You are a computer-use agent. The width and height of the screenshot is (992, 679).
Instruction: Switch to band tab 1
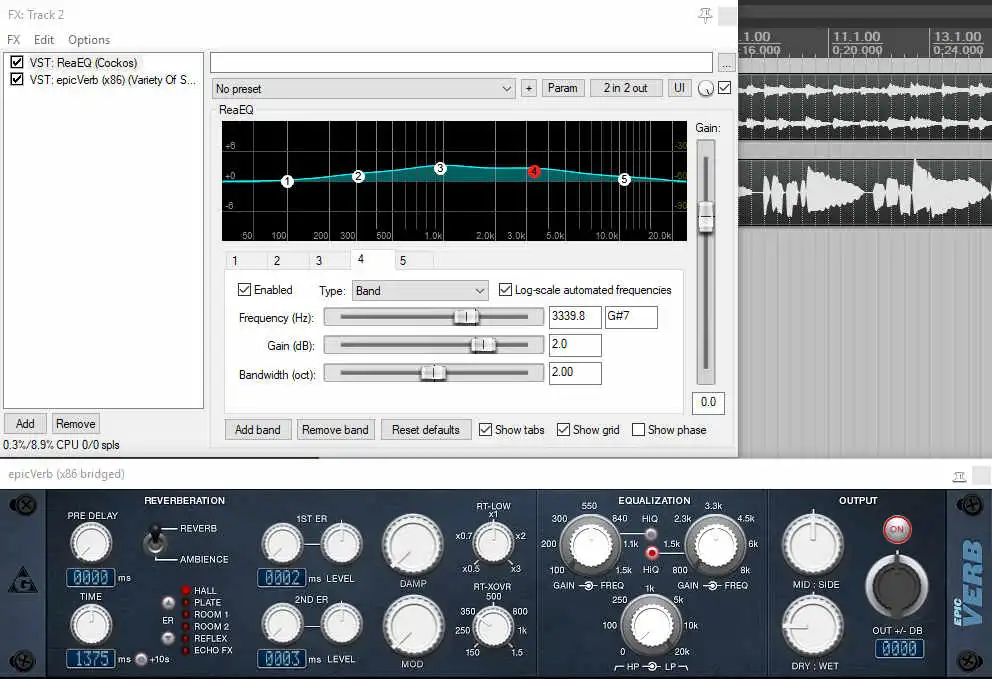246,261
